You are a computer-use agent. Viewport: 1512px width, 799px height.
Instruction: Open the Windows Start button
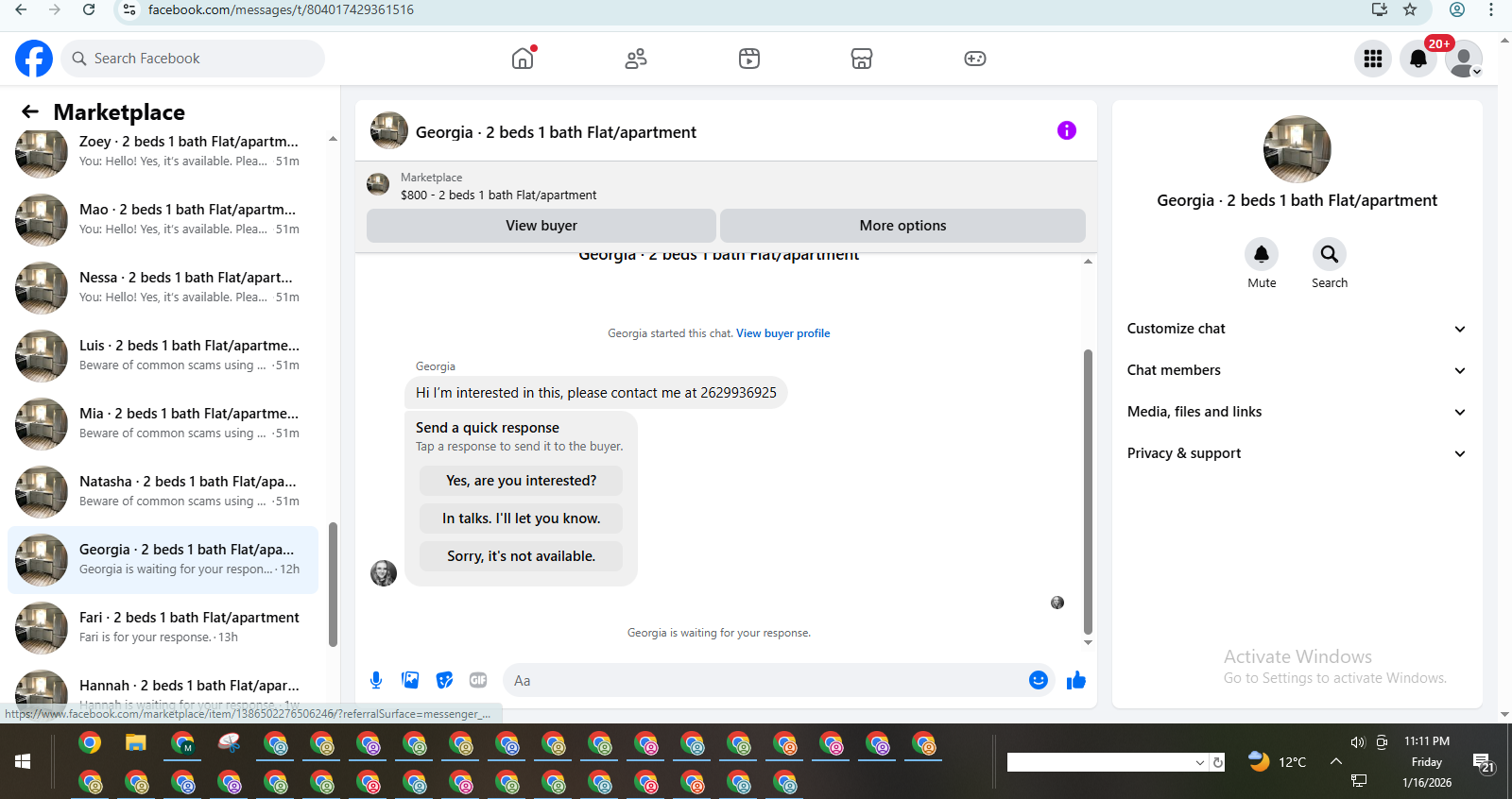pyautogui.click(x=24, y=761)
